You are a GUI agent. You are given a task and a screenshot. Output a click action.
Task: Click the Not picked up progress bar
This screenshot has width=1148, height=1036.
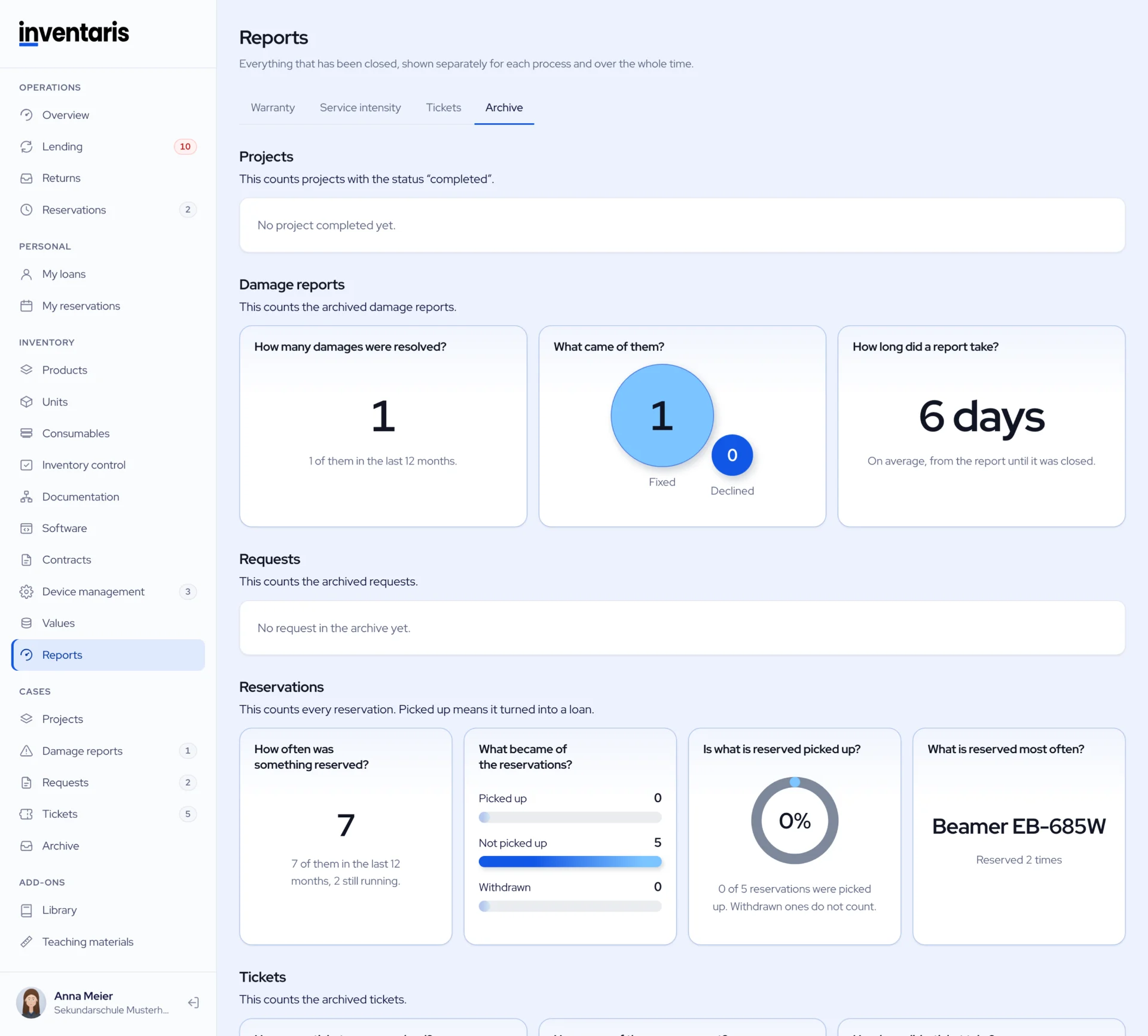570,862
